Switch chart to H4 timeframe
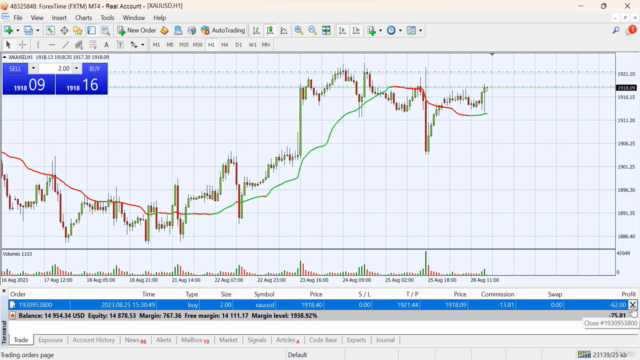The image size is (640, 360). coord(224,44)
